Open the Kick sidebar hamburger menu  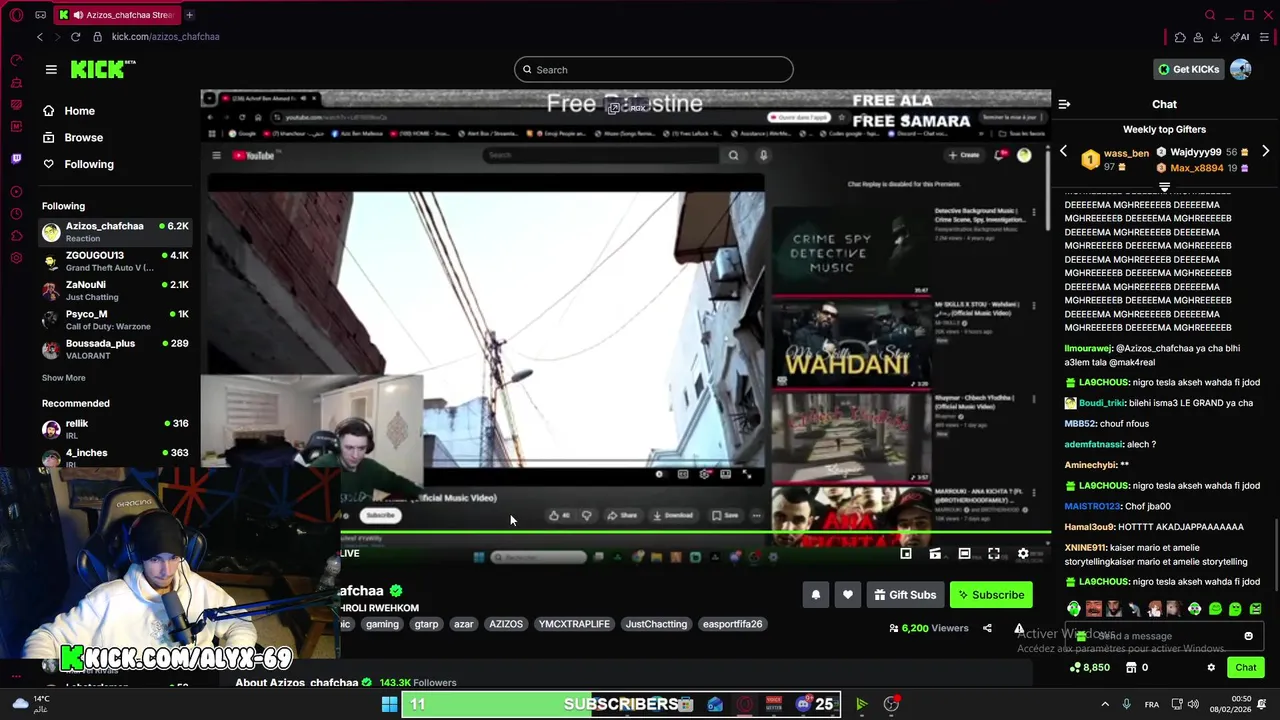51,69
